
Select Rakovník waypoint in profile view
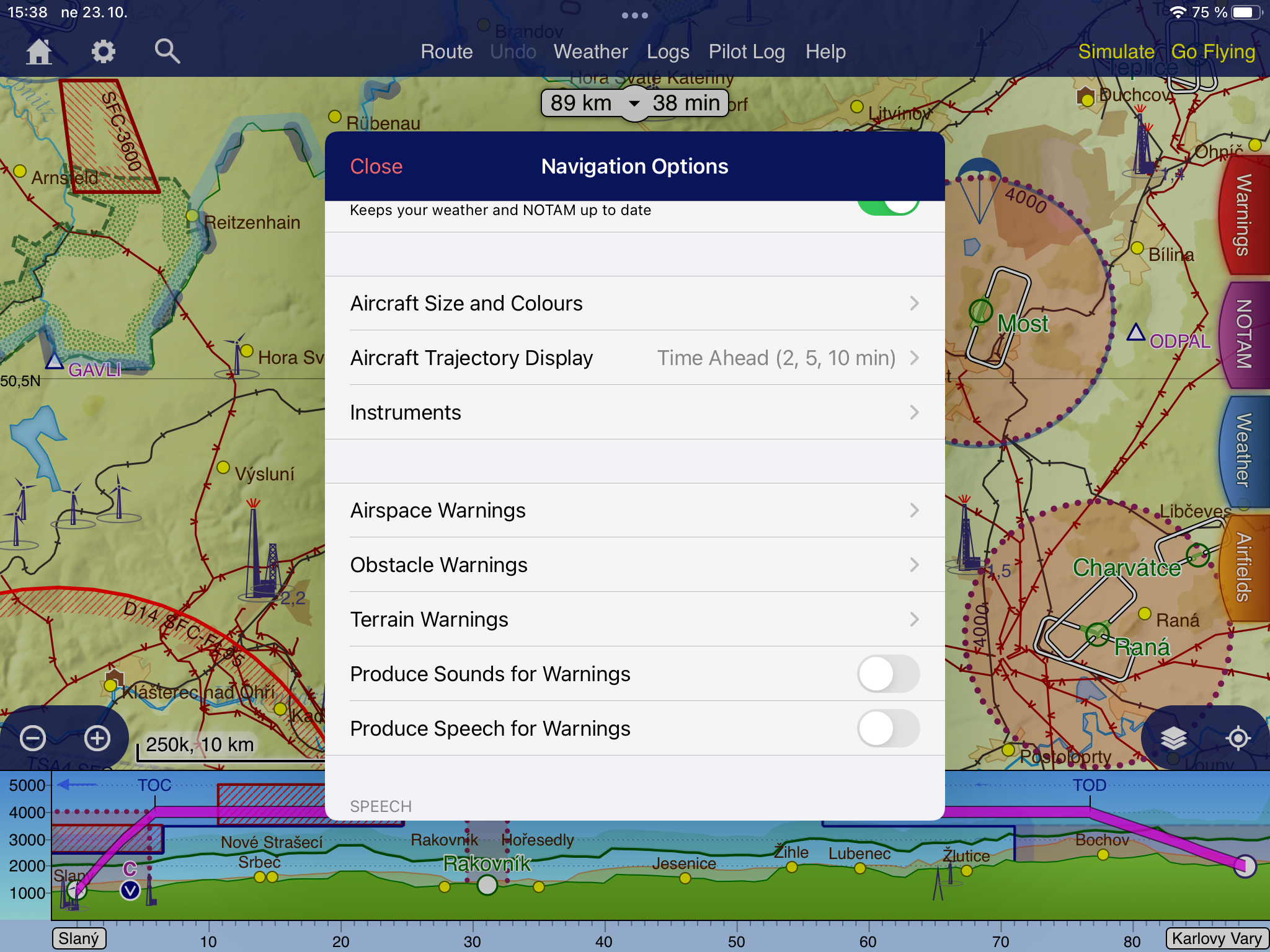(487, 885)
